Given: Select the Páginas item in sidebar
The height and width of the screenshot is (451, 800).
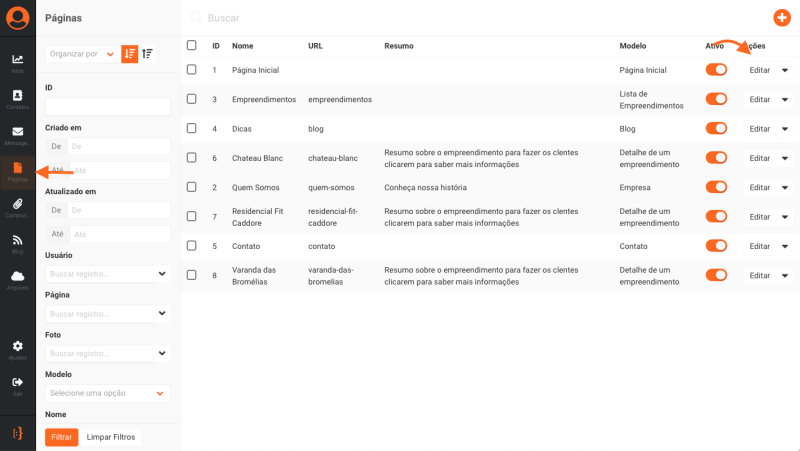Looking at the screenshot, I should (x=18, y=170).
